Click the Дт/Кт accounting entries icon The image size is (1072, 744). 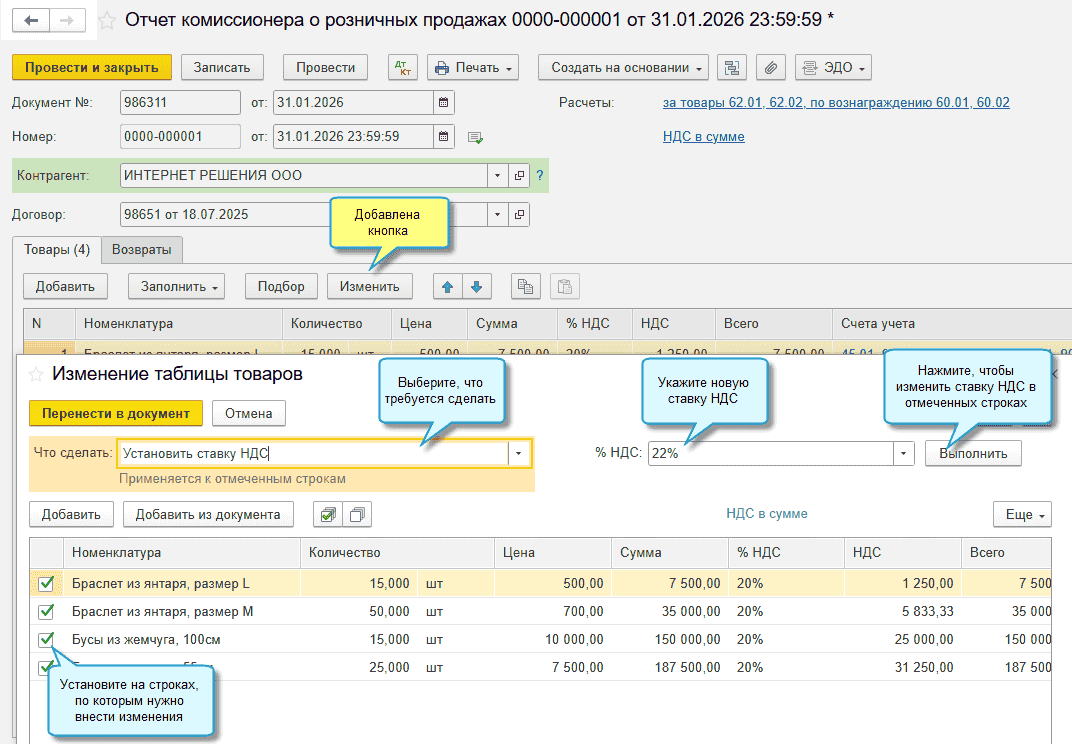click(x=403, y=67)
